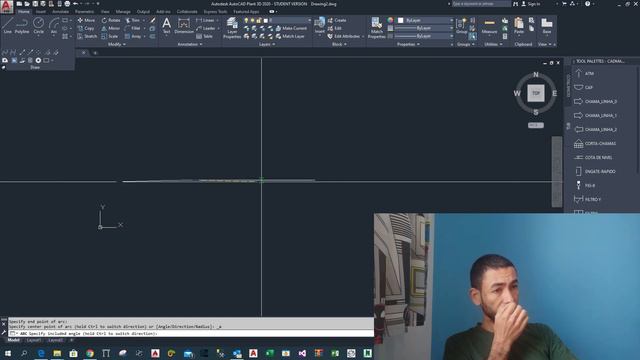The height and width of the screenshot is (360, 640).
Task: Click Make Current layer button
Action: tap(291, 28)
